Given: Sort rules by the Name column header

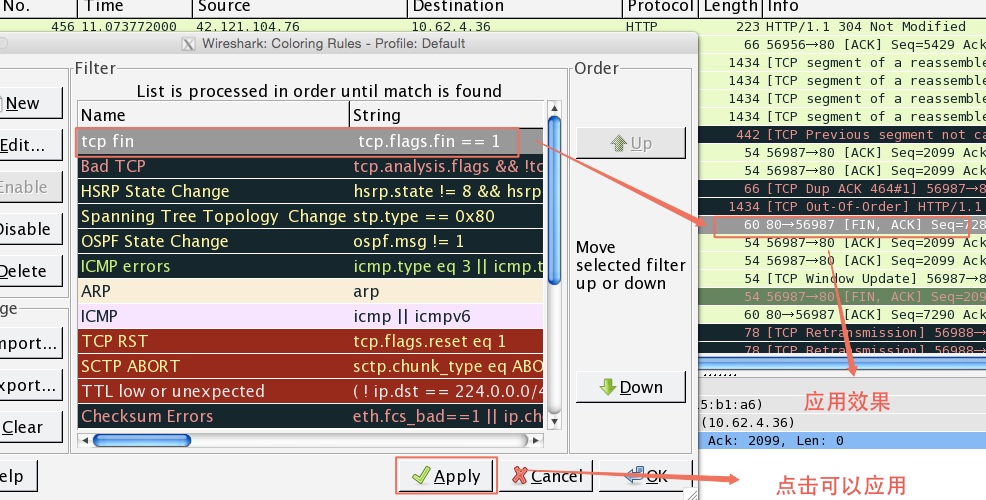Looking at the screenshot, I should 213,115.
